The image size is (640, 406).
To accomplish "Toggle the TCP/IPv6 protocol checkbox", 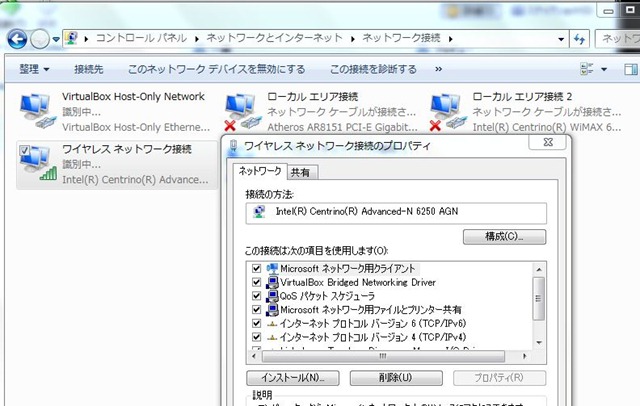I will 256,324.
